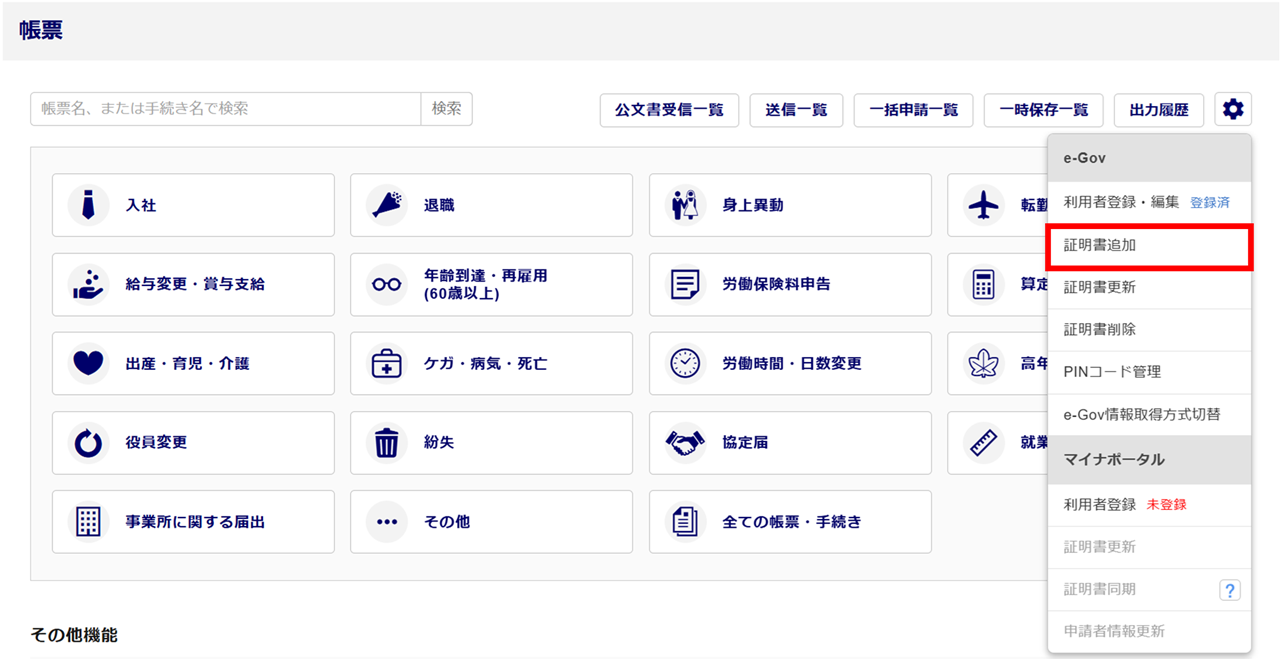Open the calculator icon category 算定
This screenshot has height=659, width=1280.
[x=997, y=284]
